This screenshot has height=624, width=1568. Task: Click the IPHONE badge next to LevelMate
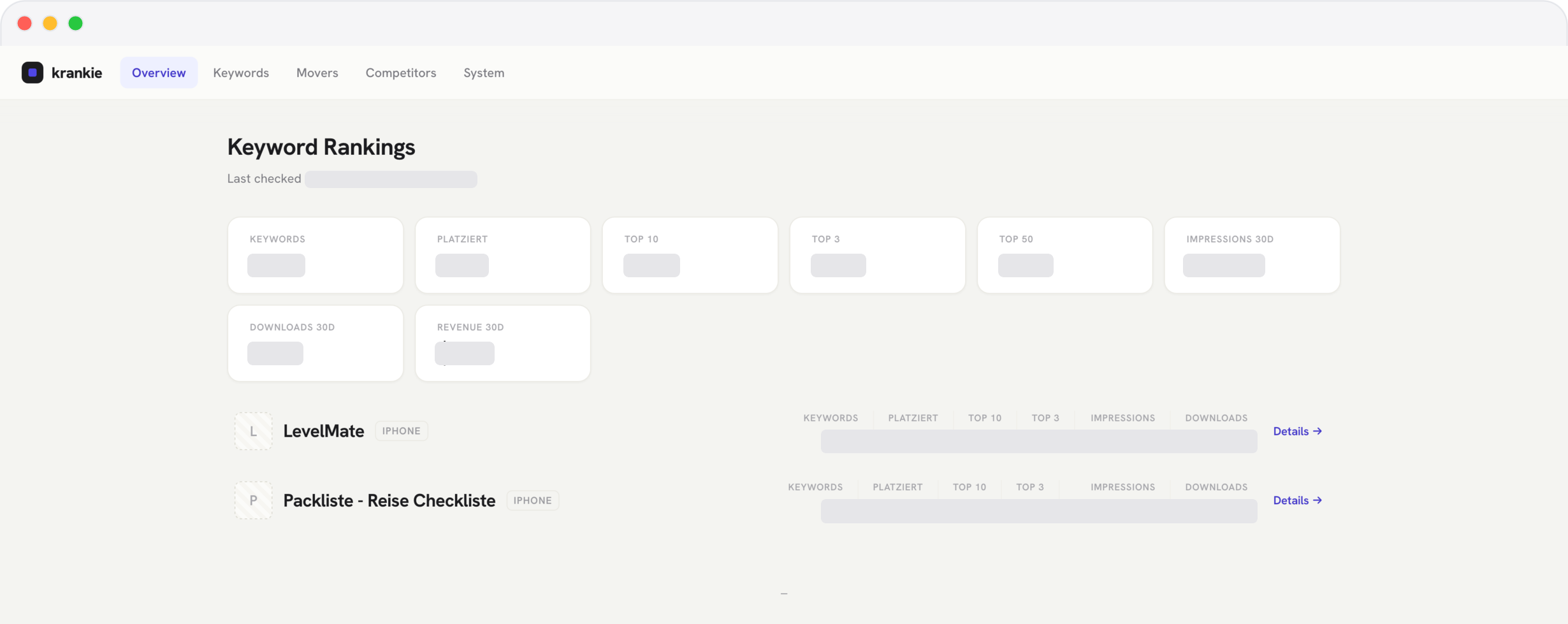[402, 432]
